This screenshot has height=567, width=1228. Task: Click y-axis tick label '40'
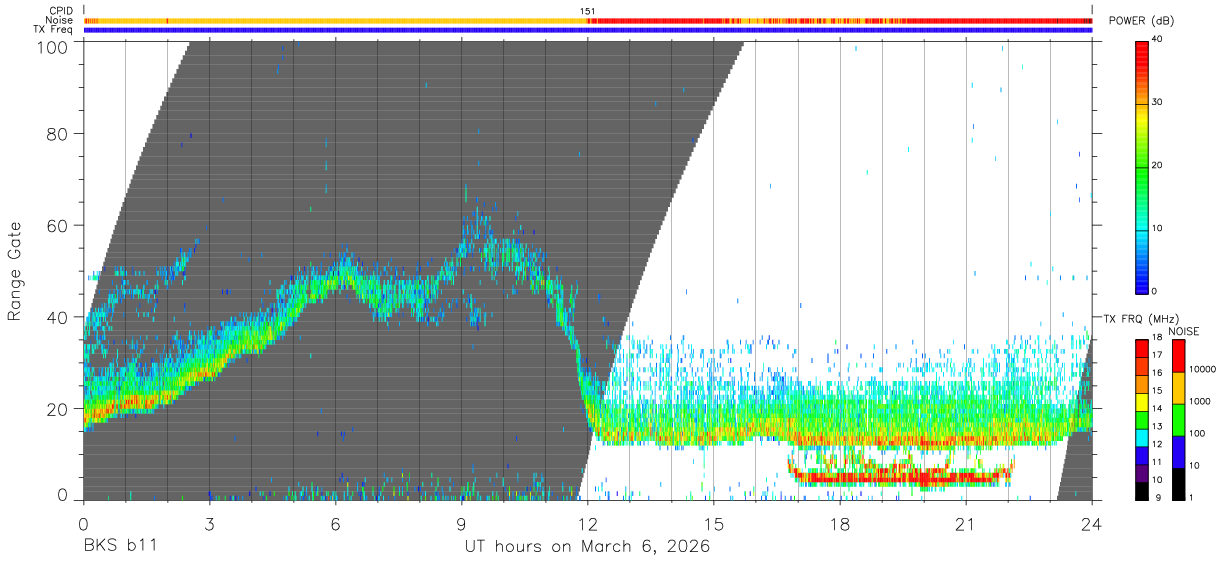coord(59,317)
